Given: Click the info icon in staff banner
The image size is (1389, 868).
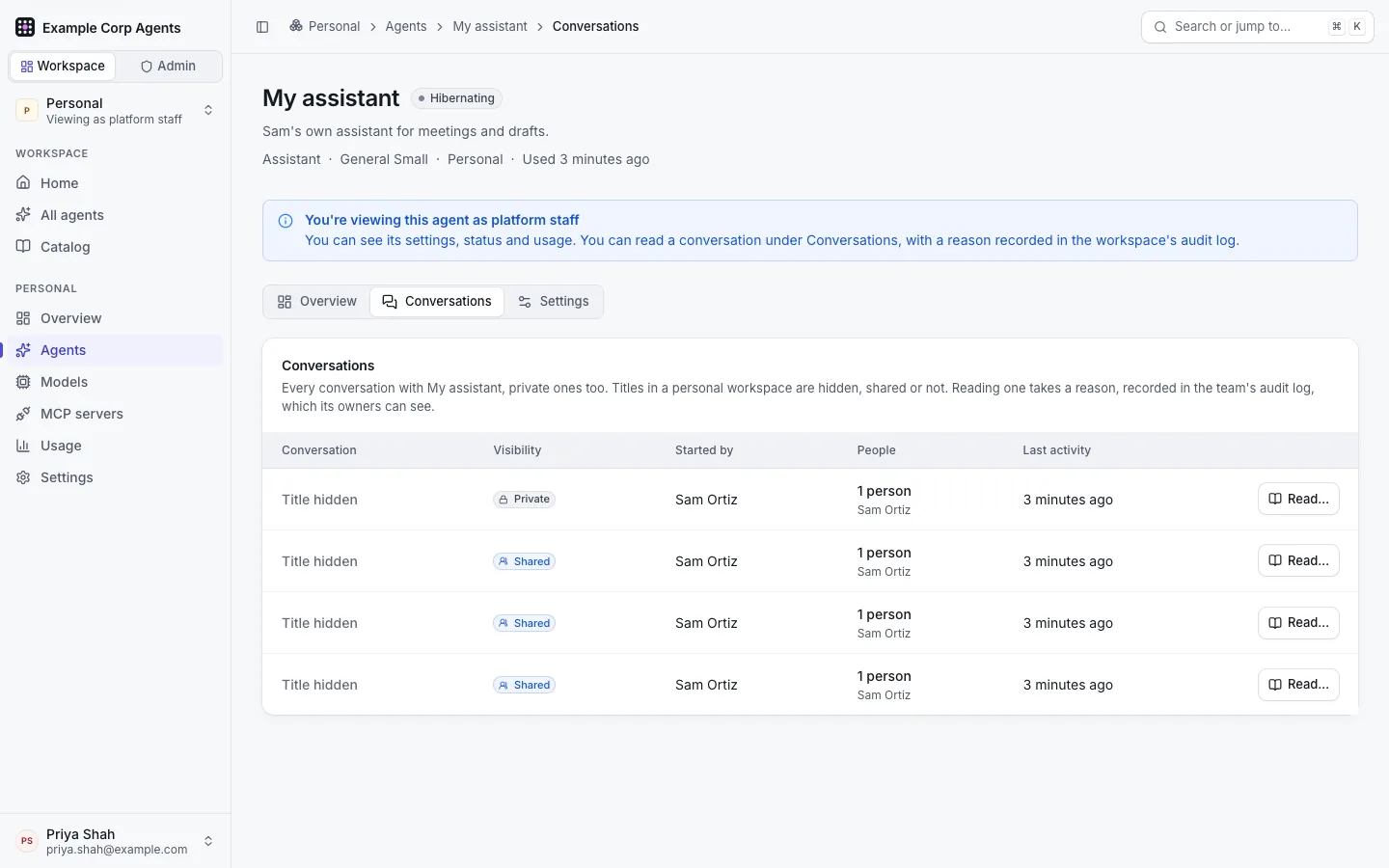Looking at the screenshot, I should pos(286,221).
